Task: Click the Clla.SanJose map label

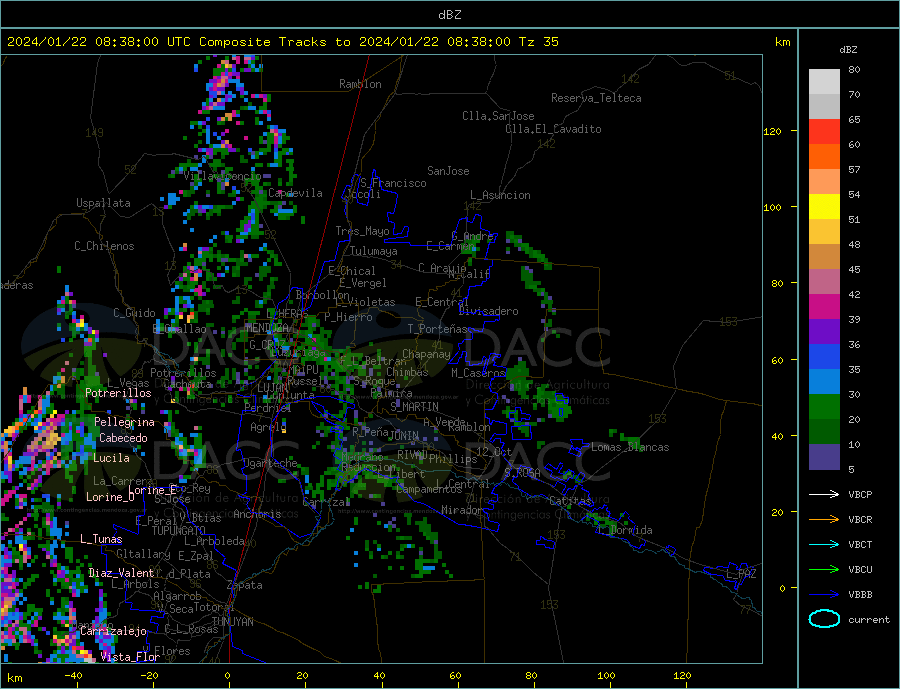Action: tap(498, 116)
